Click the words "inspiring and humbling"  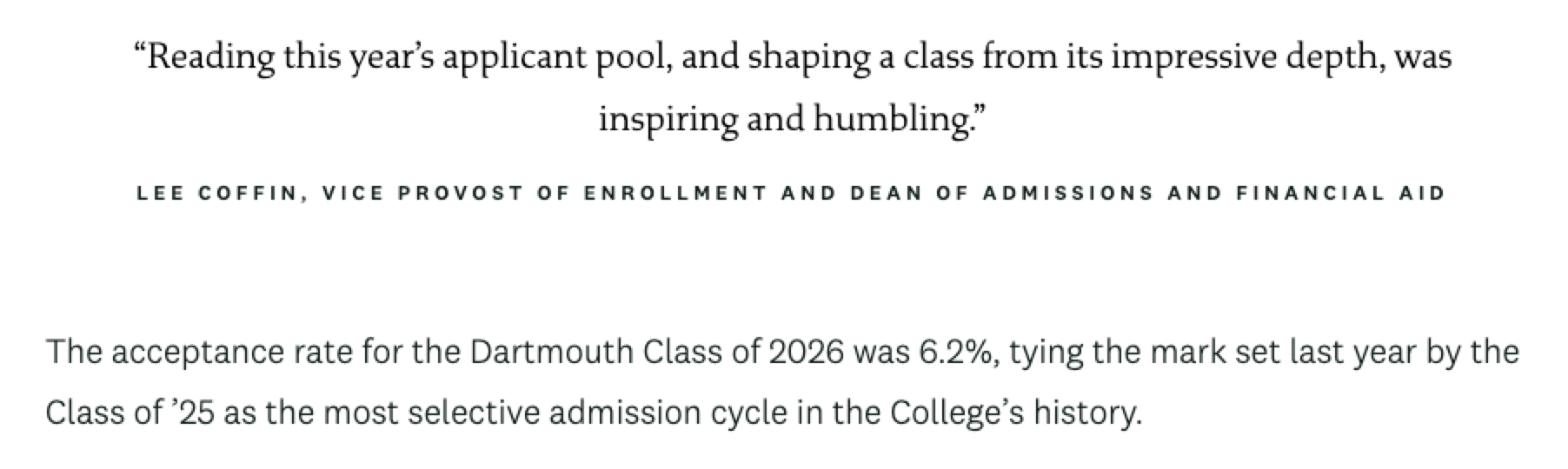tap(785, 119)
